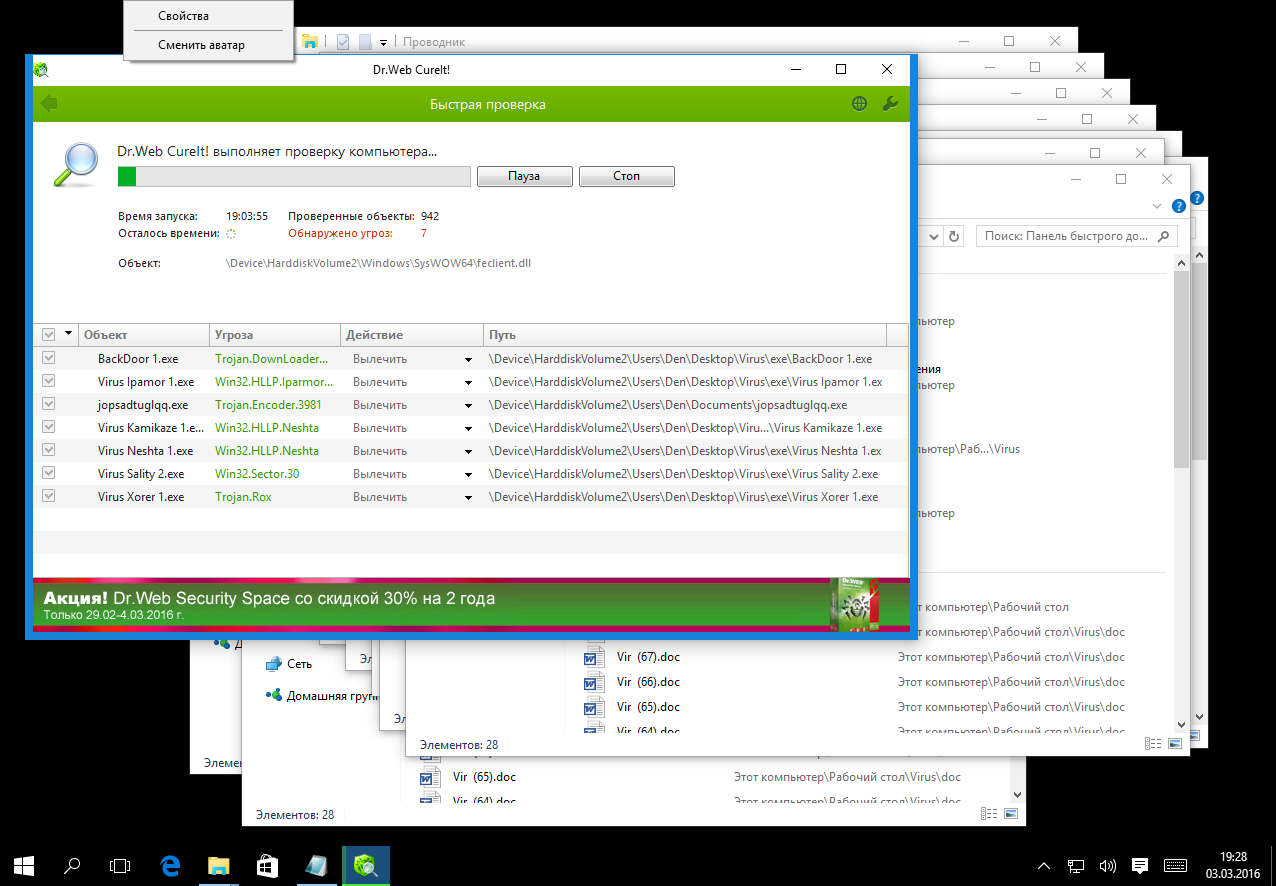Click the Dr.Web CureIt taskbar icon
This screenshot has height=886, width=1276.
click(x=365, y=865)
